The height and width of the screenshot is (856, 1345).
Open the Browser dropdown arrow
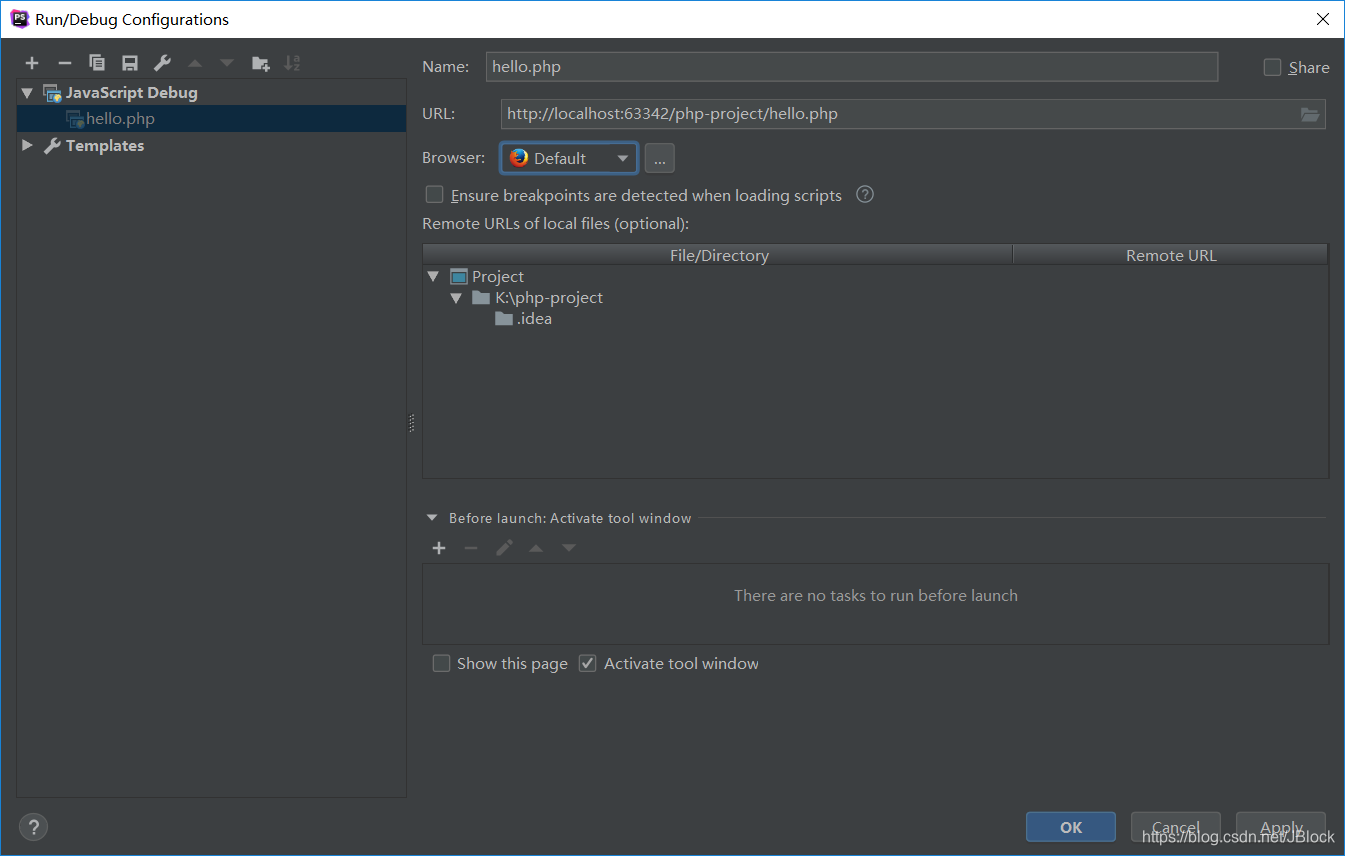[622, 158]
